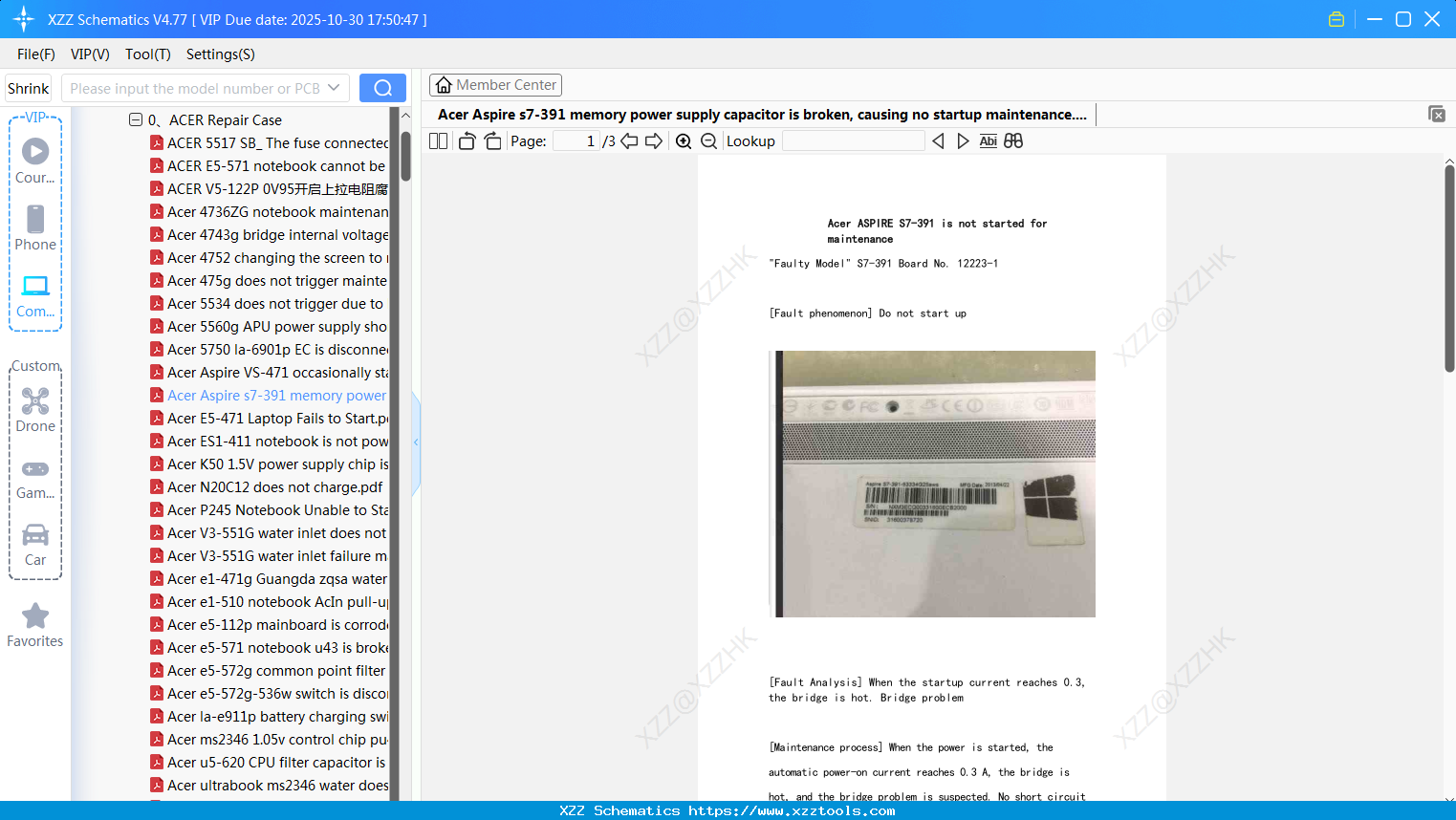Toggle the two-page layout view icon
Screen dimensions: 1456x820
pos(439,141)
